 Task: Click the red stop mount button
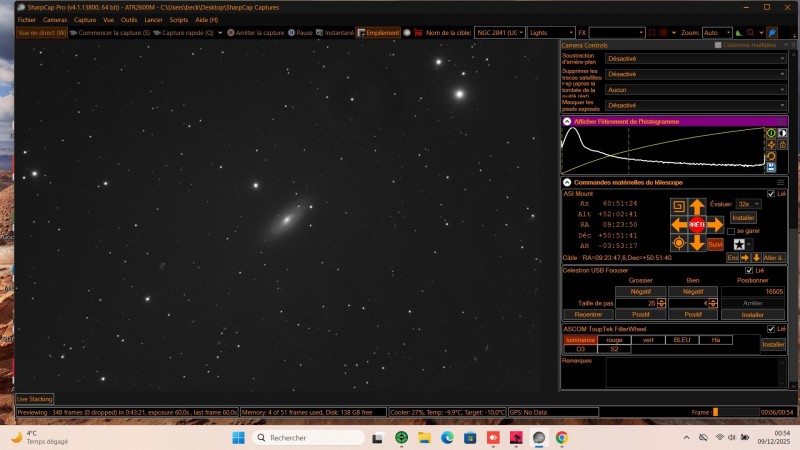697,224
